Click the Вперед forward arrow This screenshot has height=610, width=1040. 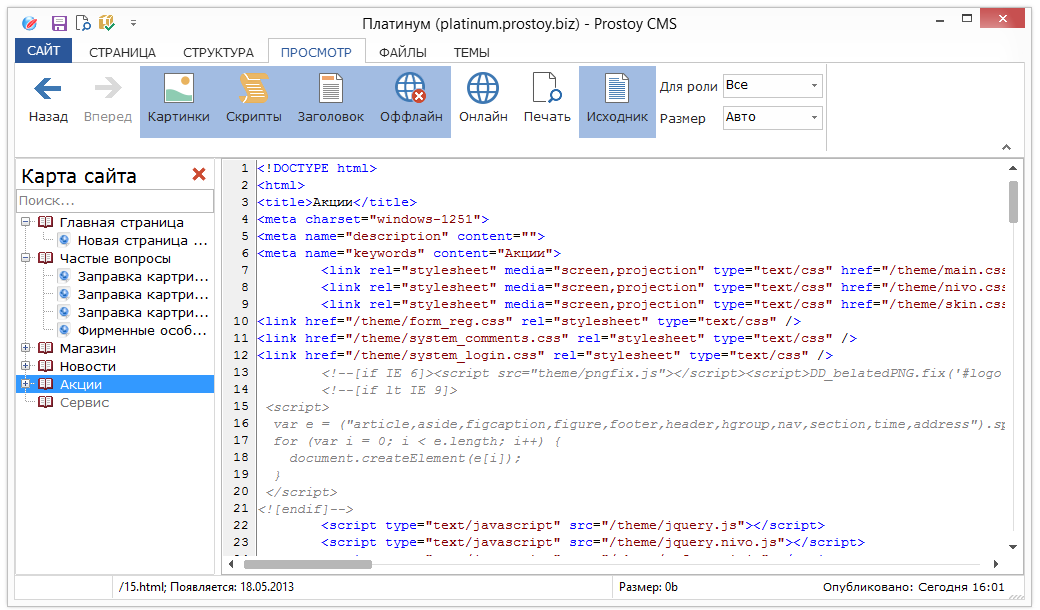(108, 99)
